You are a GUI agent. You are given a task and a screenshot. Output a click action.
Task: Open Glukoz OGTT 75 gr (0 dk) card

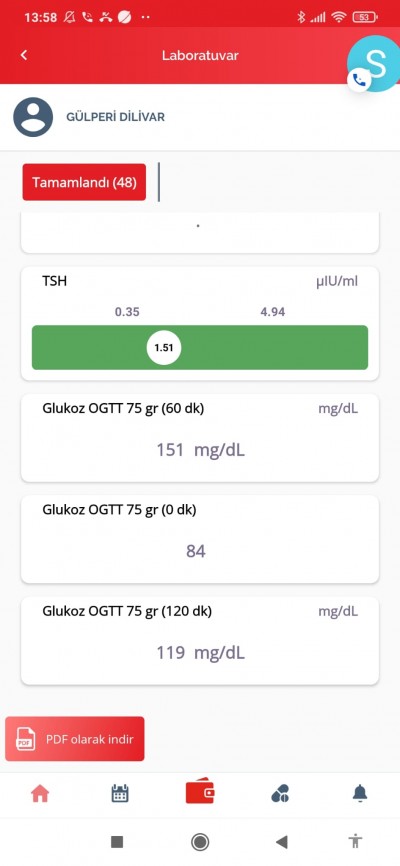pos(200,539)
